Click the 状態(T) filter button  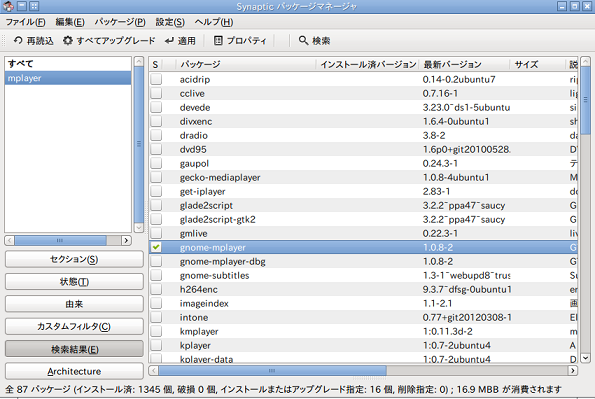tap(74, 282)
